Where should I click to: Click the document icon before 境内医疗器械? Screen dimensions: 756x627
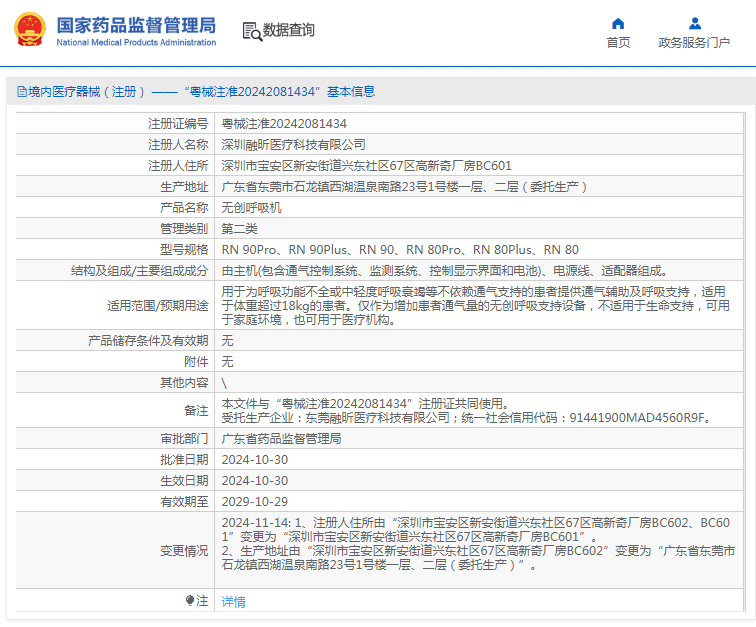coord(20,91)
